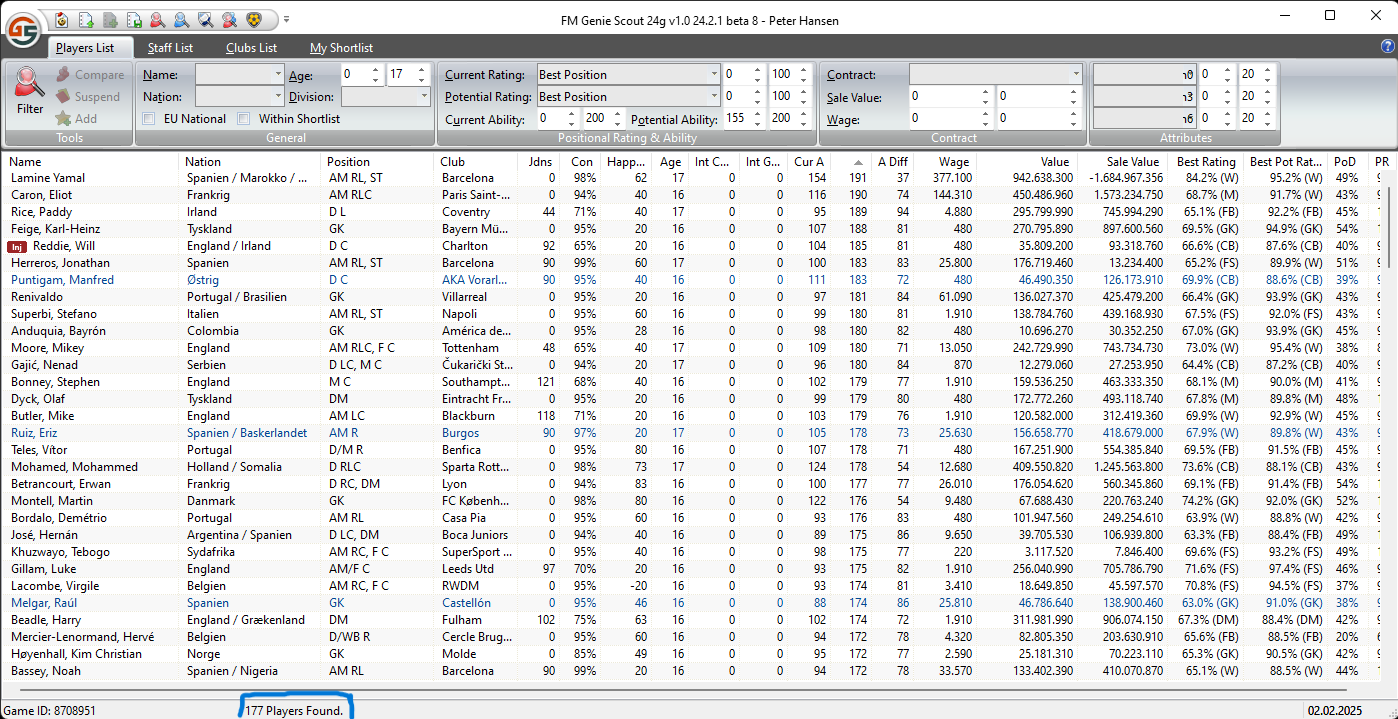Select the player row Ruiz, Eriz
The width and height of the screenshot is (1398, 719).
[690, 433]
